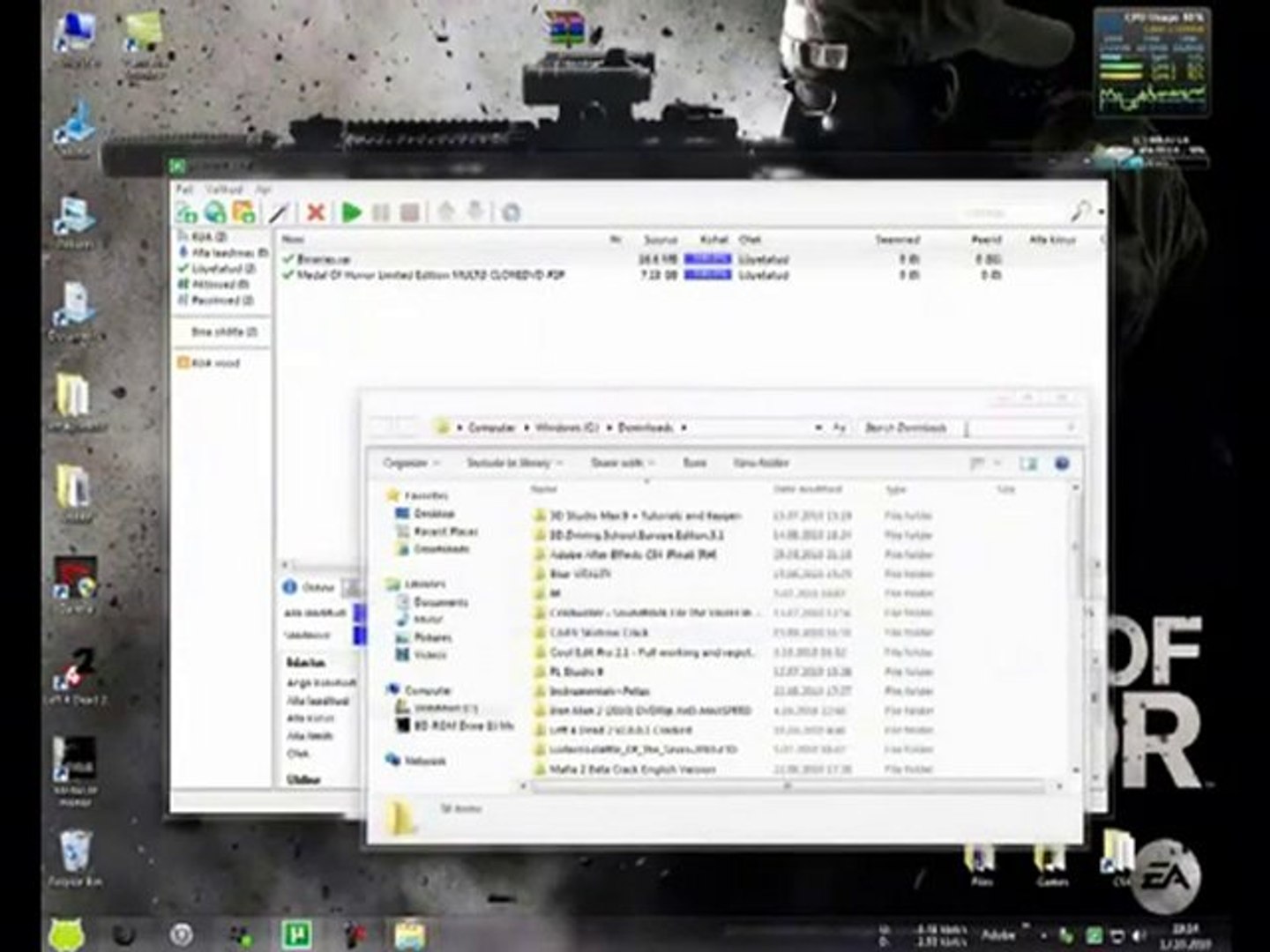Open uTorrent Preferences gear icon
Image resolution: width=1270 pixels, height=952 pixels.
tap(511, 212)
